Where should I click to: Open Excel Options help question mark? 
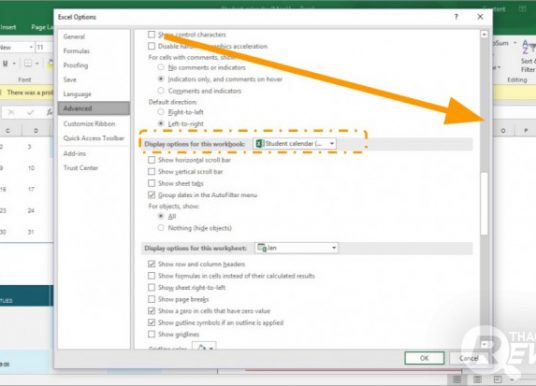[456, 17]
